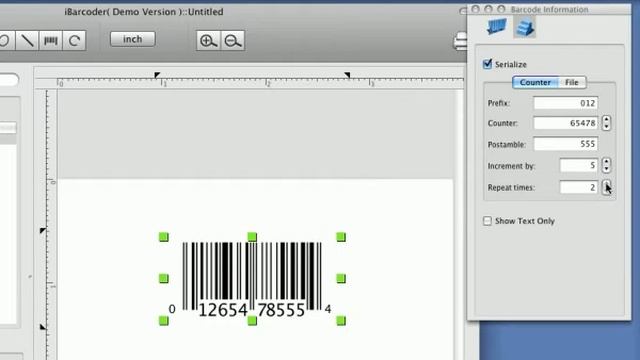Viewport: 640px width, 360px height.
Task: Switch to the Counter tab
Action: tap(535, 82)
